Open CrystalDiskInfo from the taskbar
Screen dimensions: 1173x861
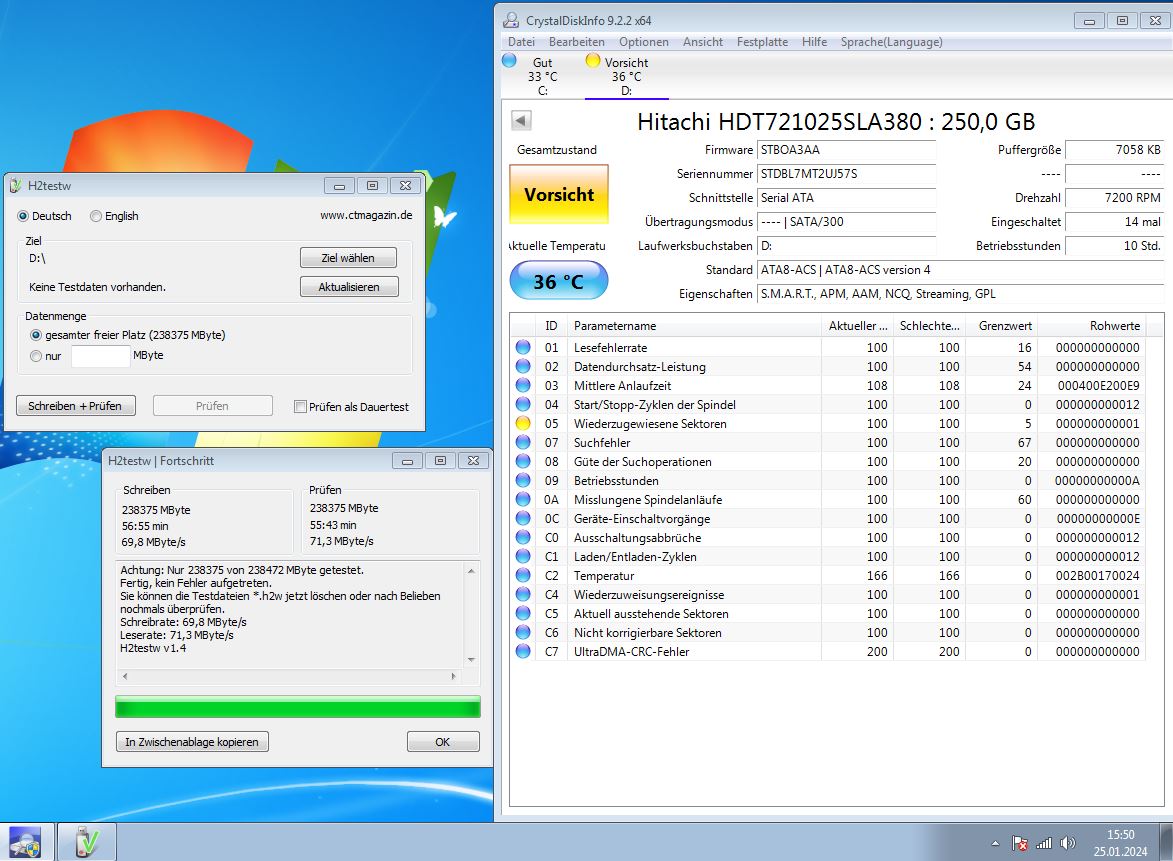[x=26, y=842]
